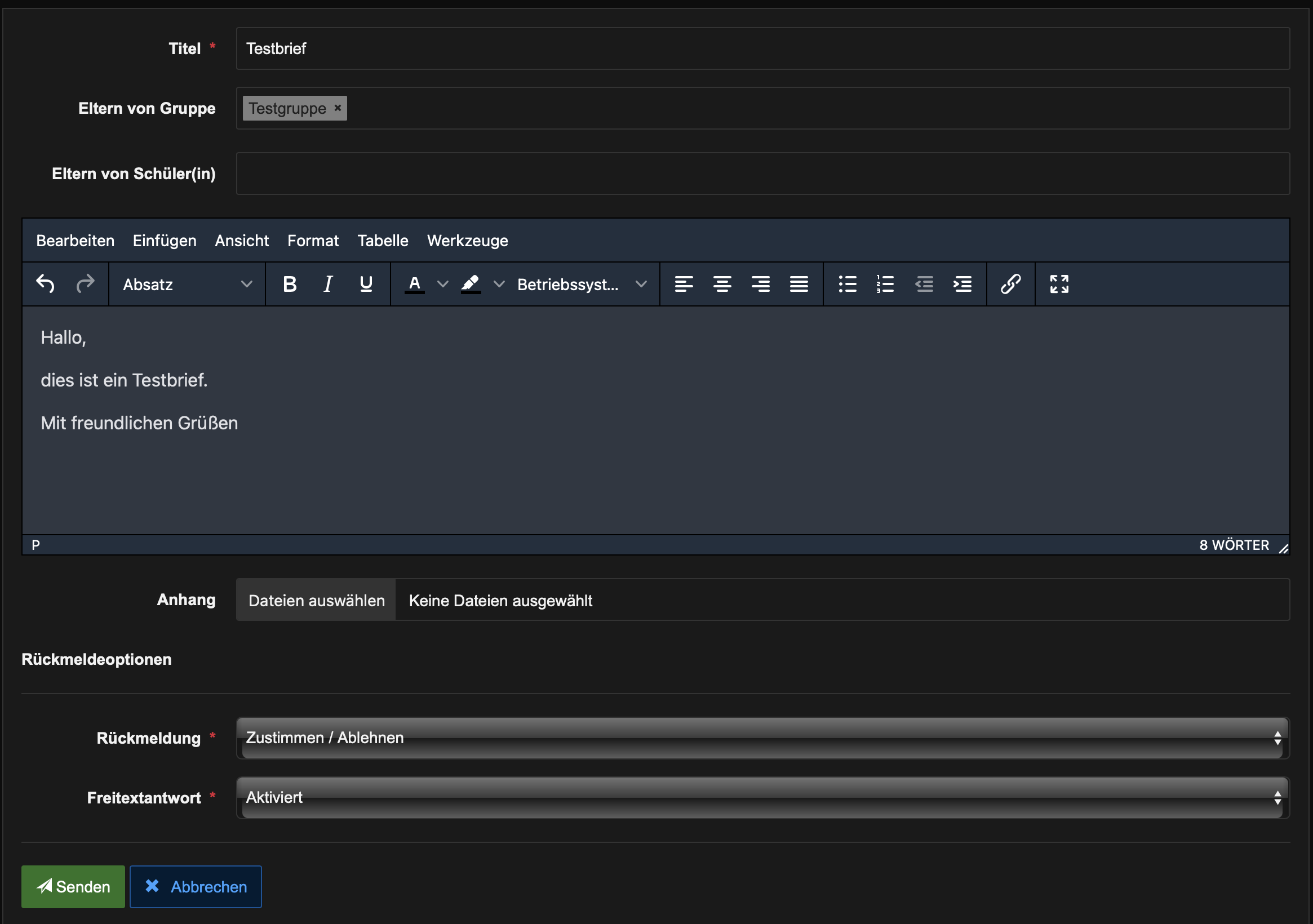The image size is (1313, 924).
Task: Click Dateien auswählen attachment button
Action: (316, 601)
